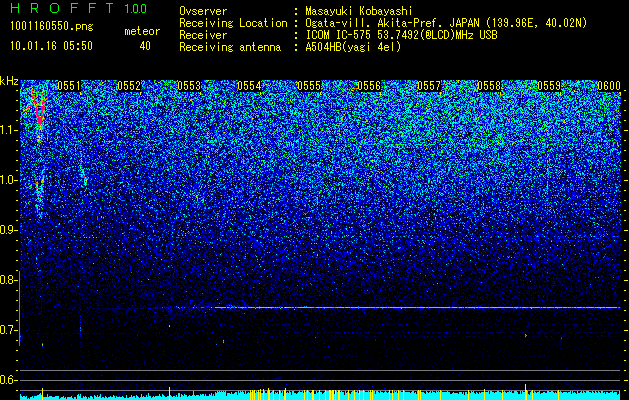Click the 0552 time marker

pos(129,86)
